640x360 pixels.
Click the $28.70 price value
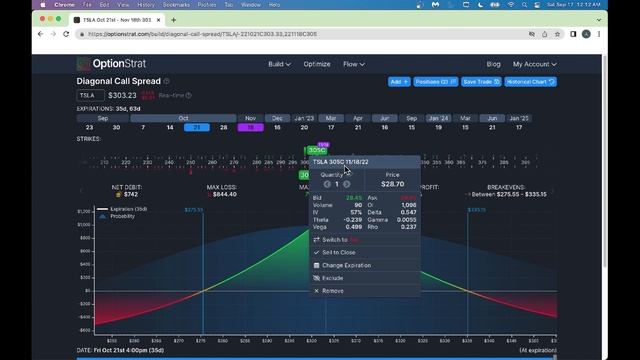(393, 184)
